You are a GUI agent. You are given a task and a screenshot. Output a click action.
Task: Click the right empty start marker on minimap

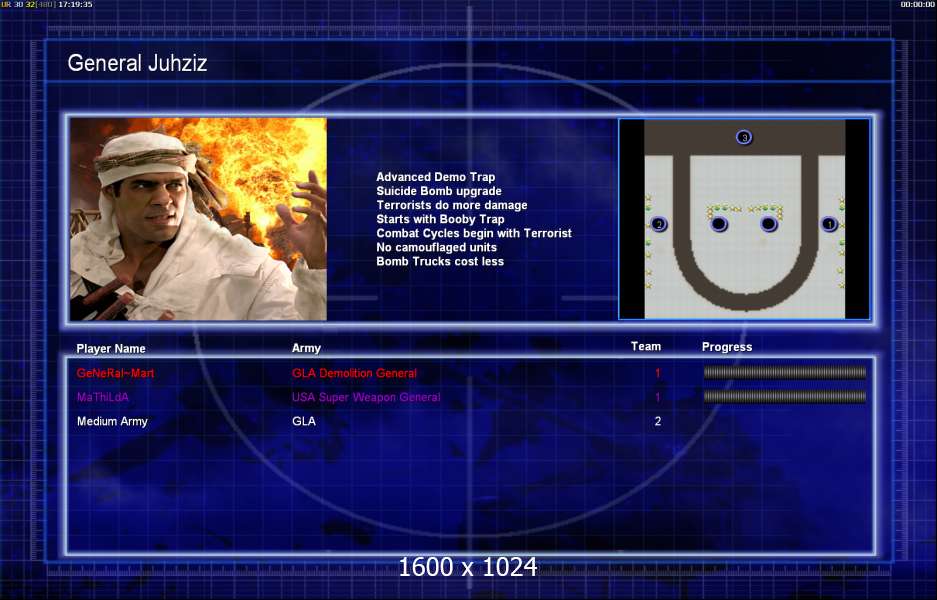pos(768,224)
